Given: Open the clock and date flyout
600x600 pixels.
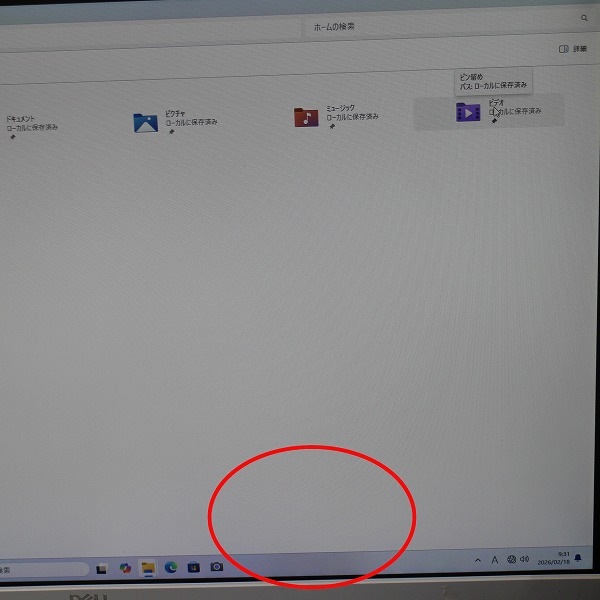Looking at the screenshot, I should (556, 558).
